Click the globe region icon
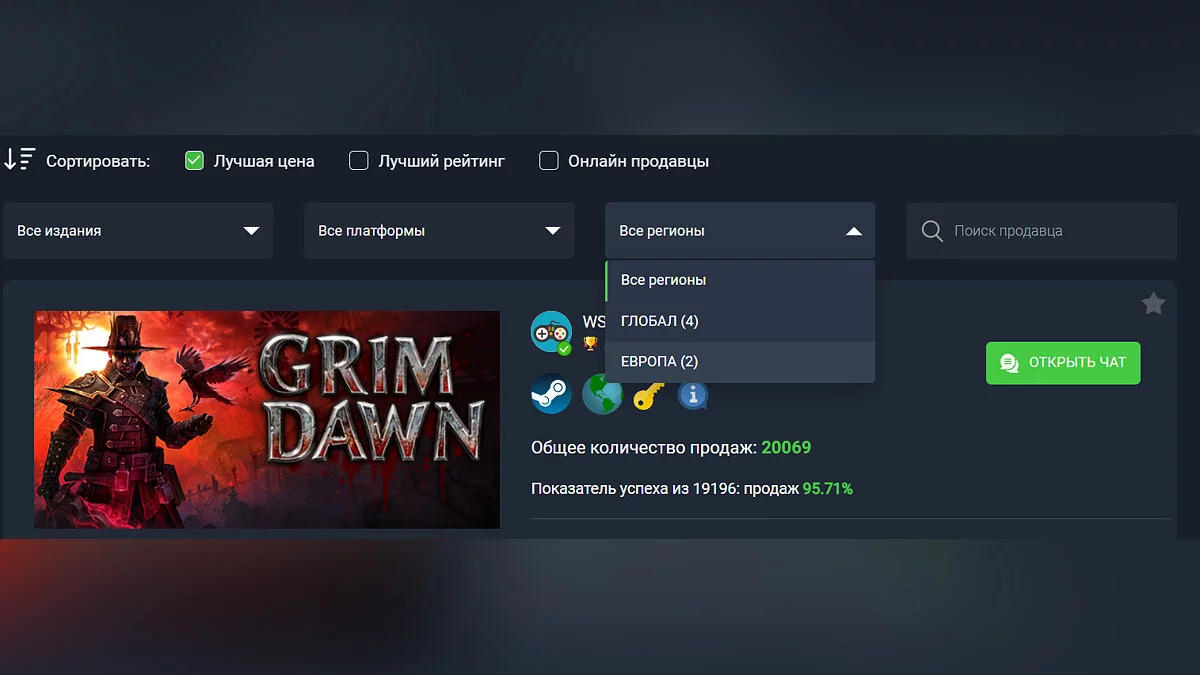This screenshot has width=1200, height=675. click(602, 394)
